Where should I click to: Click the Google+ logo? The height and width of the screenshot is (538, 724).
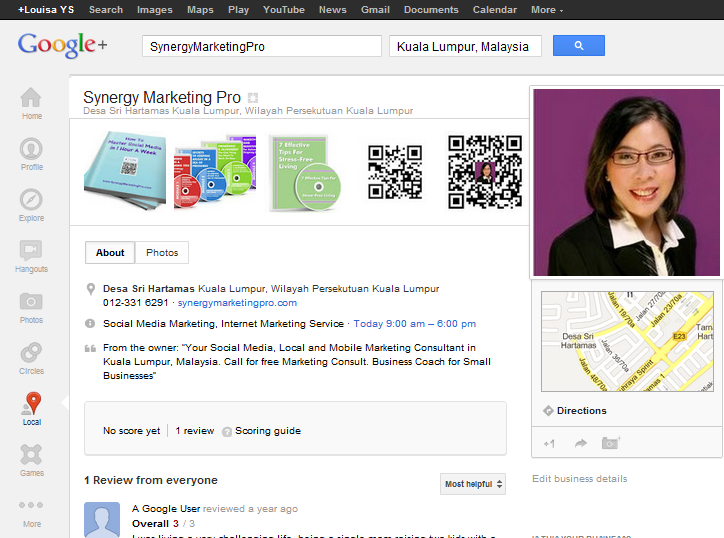[62, 45]
